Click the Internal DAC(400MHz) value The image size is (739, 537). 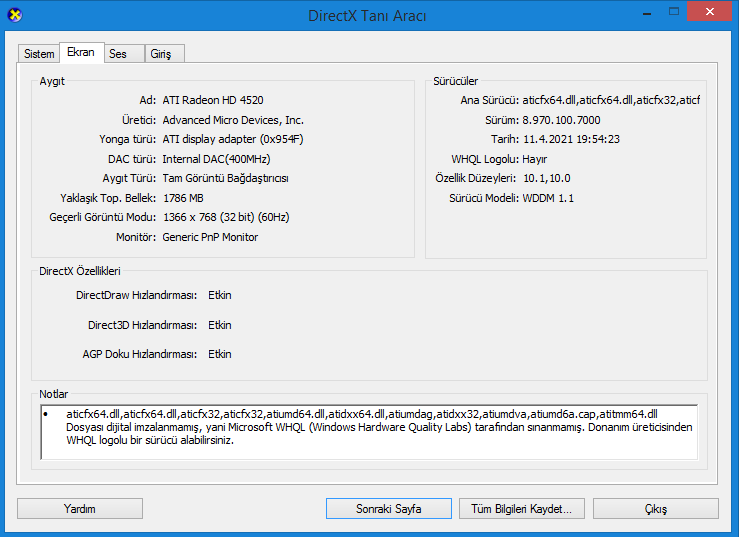coord(216,159)
